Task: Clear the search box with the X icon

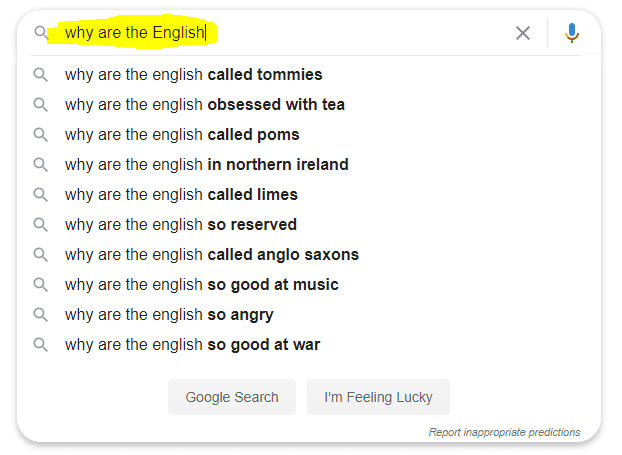Action: pyautogui.click(x=523, y=33)
